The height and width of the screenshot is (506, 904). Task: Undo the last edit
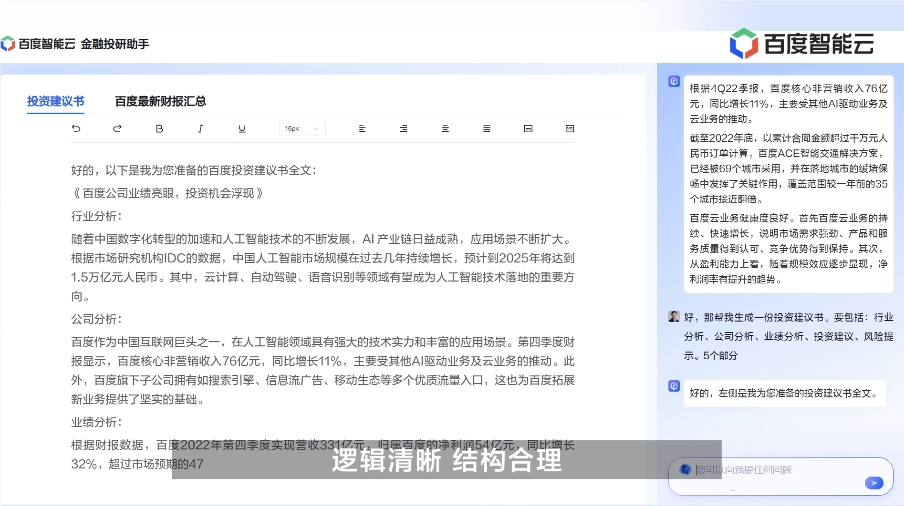[76, 129]
